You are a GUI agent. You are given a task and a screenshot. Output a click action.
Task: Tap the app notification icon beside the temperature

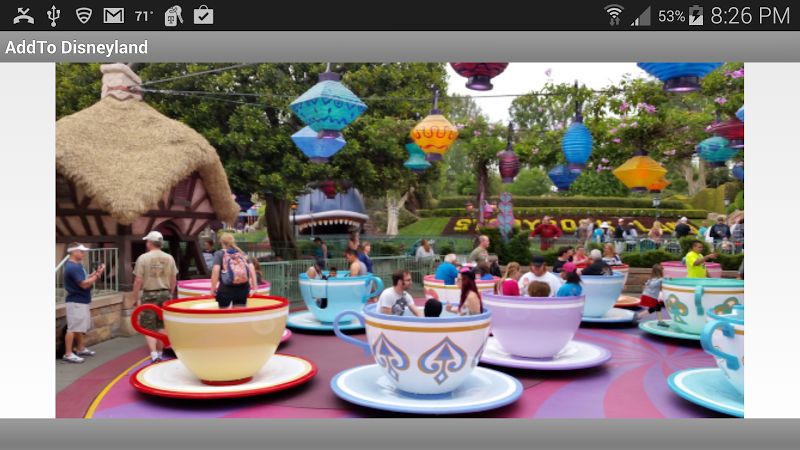coord(174,15)
